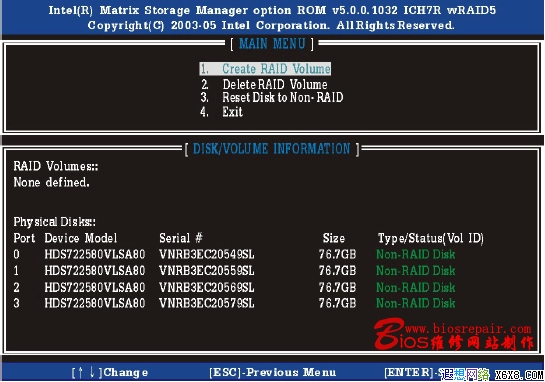
Task: Click the up/down arrows Change hint
Action: click(110, 373)
